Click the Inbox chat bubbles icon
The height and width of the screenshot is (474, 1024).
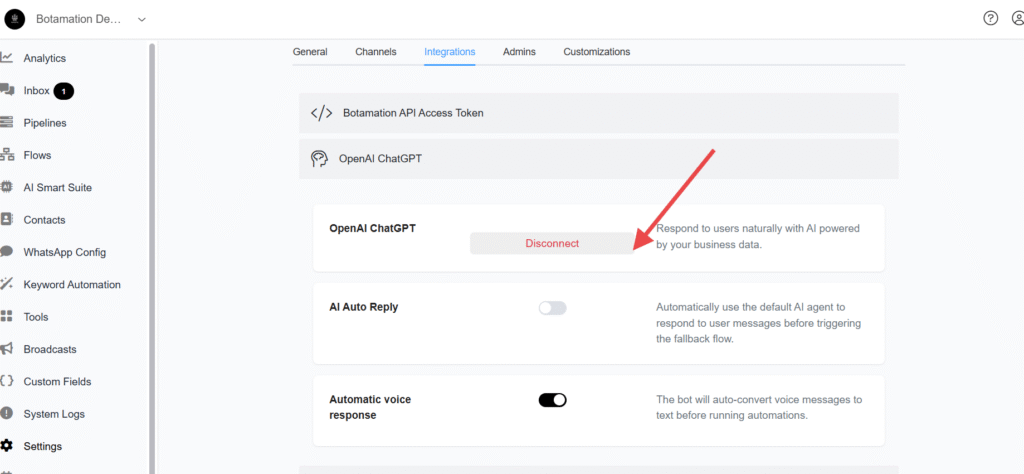pos(7,90)
